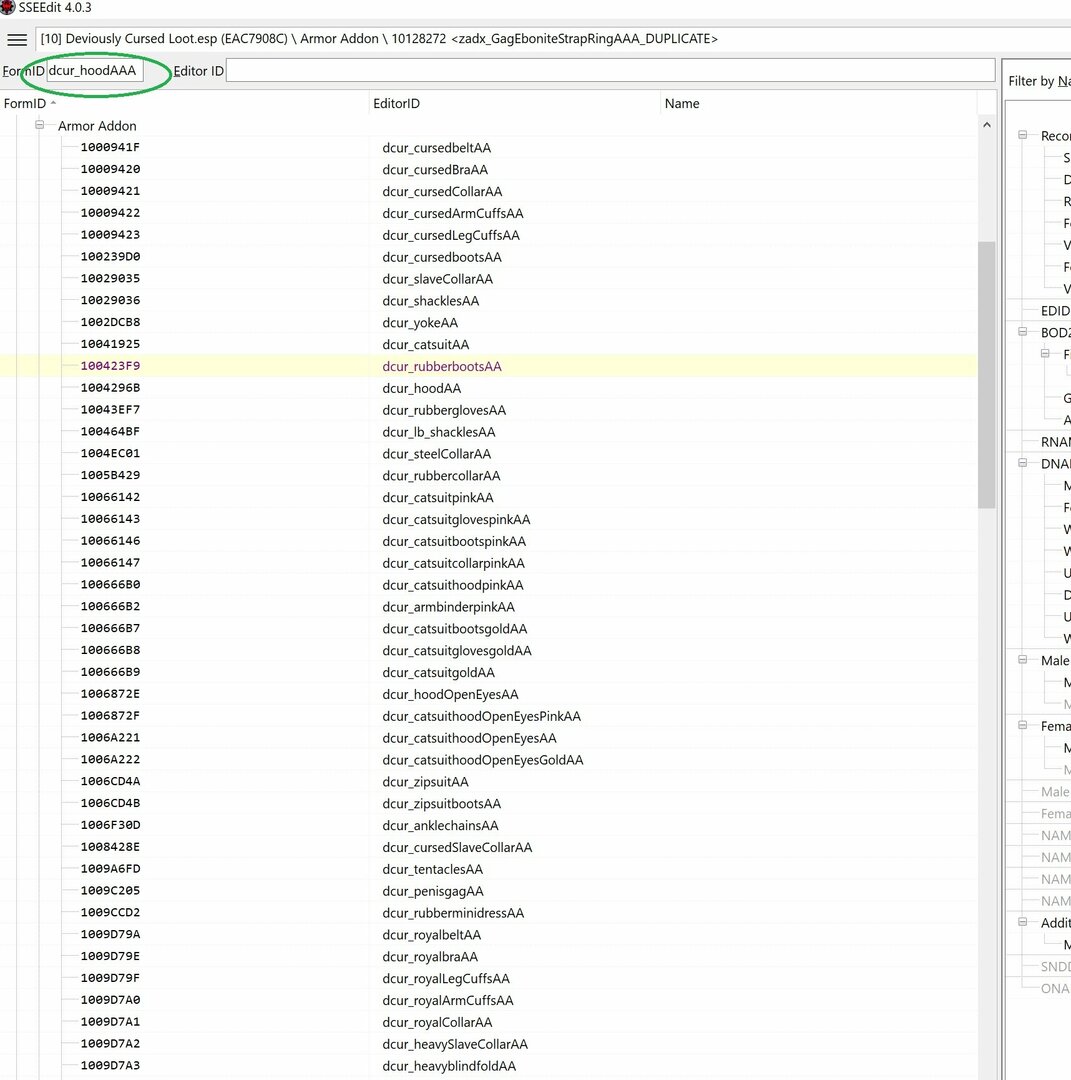This screenshot has width=1071, height=1080.
Task: Select dcur_cursedSlaveCollarAA record
Action: tap(489, 847)
